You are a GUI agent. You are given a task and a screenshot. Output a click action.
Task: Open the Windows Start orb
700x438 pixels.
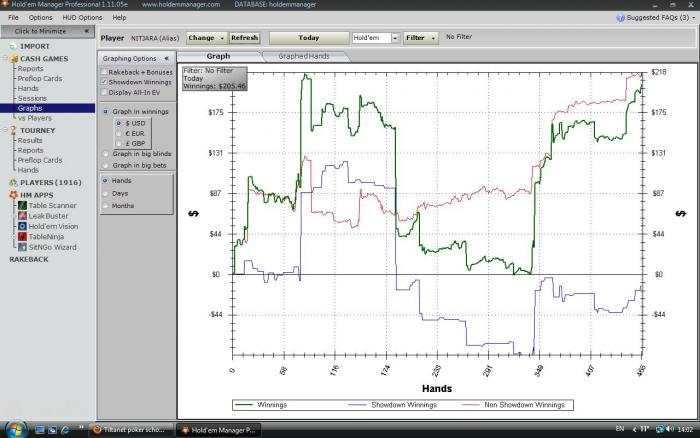[x=15, y=430]
